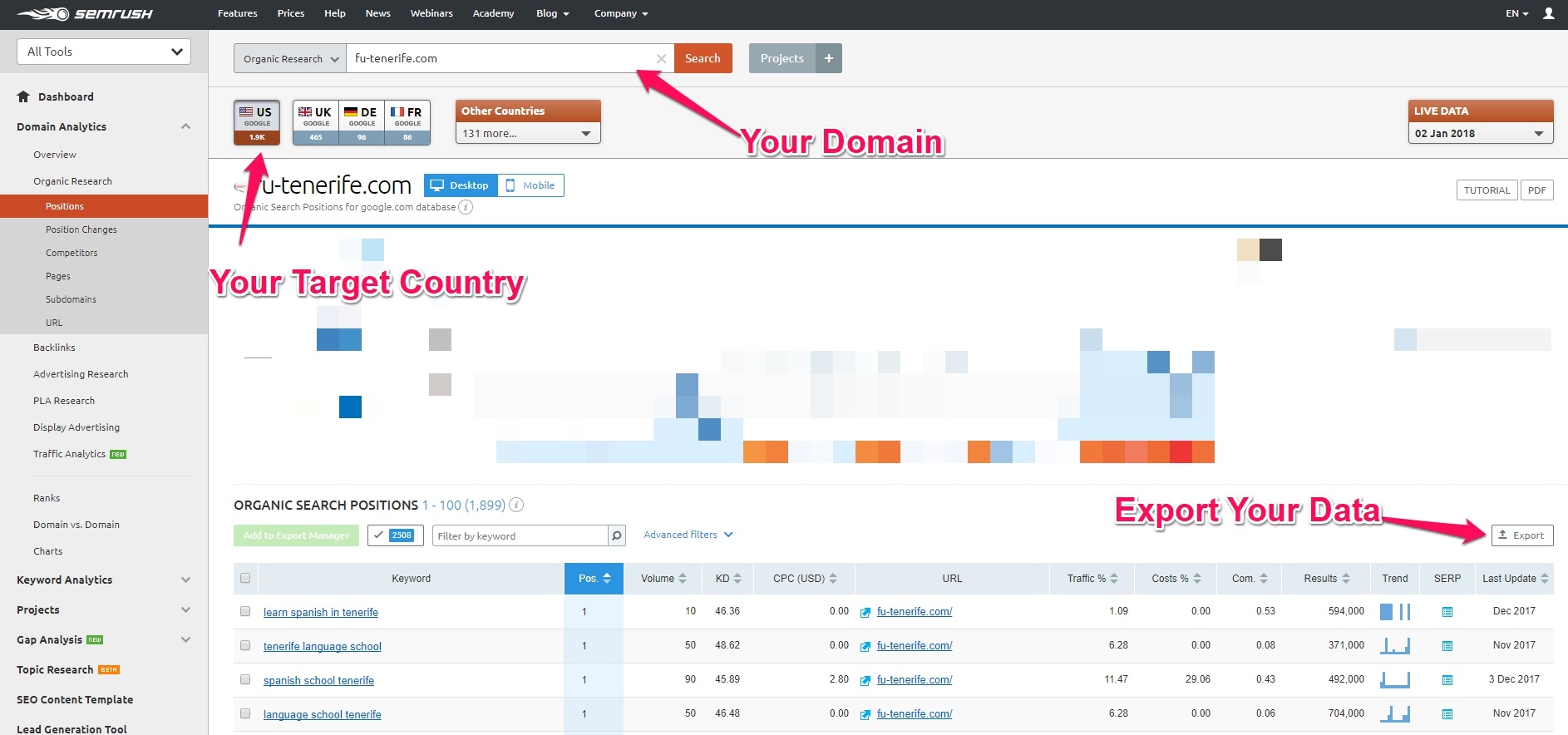View SERP snapshot for spanish school tenerife
The width and height of the screenshot is (1568, 735).
[1447, 680]
